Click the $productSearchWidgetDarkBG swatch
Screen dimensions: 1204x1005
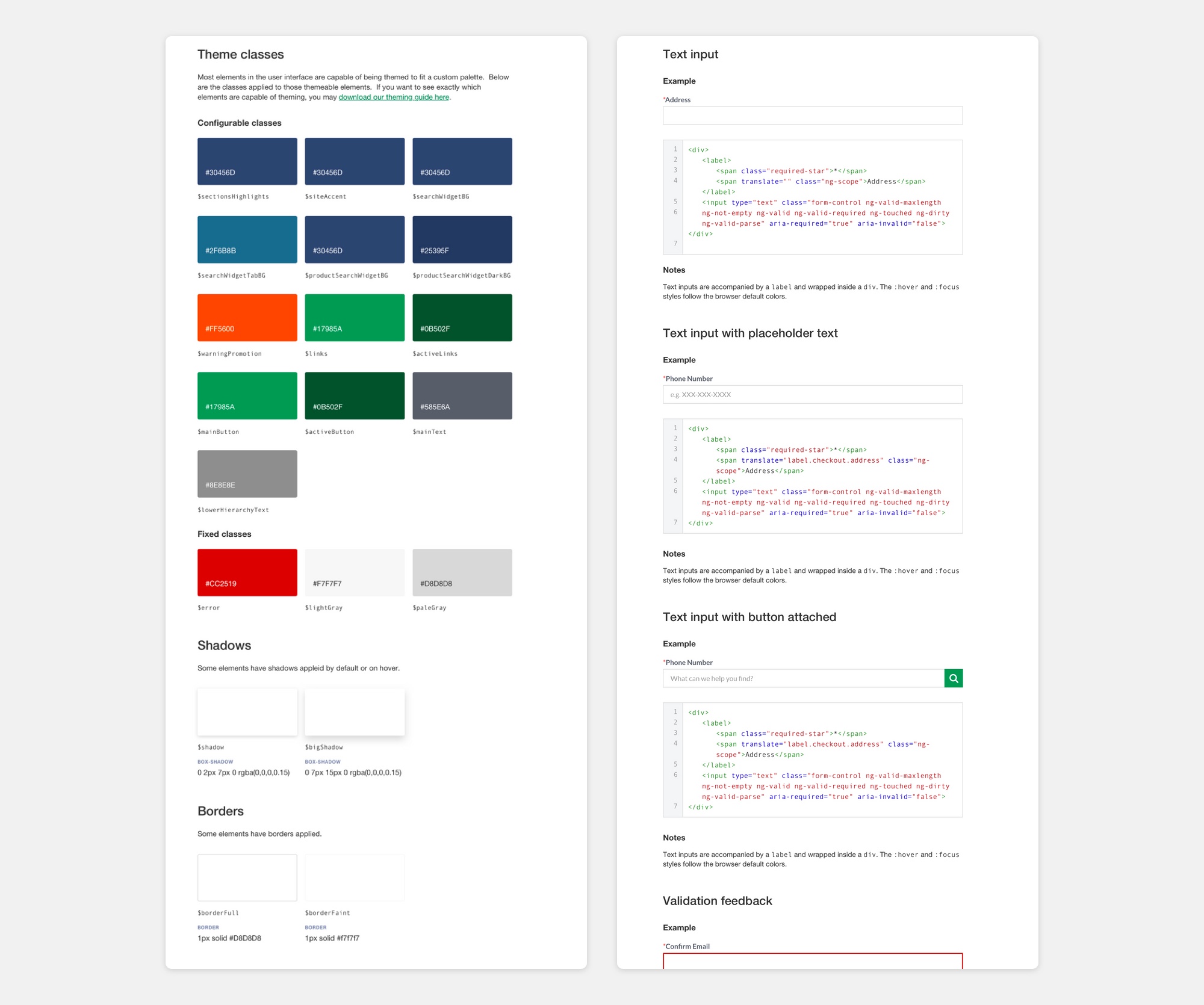462,239
